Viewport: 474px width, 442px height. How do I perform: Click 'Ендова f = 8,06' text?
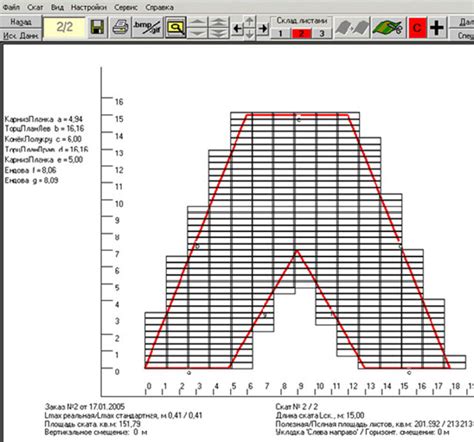click(x=30, y=170)
